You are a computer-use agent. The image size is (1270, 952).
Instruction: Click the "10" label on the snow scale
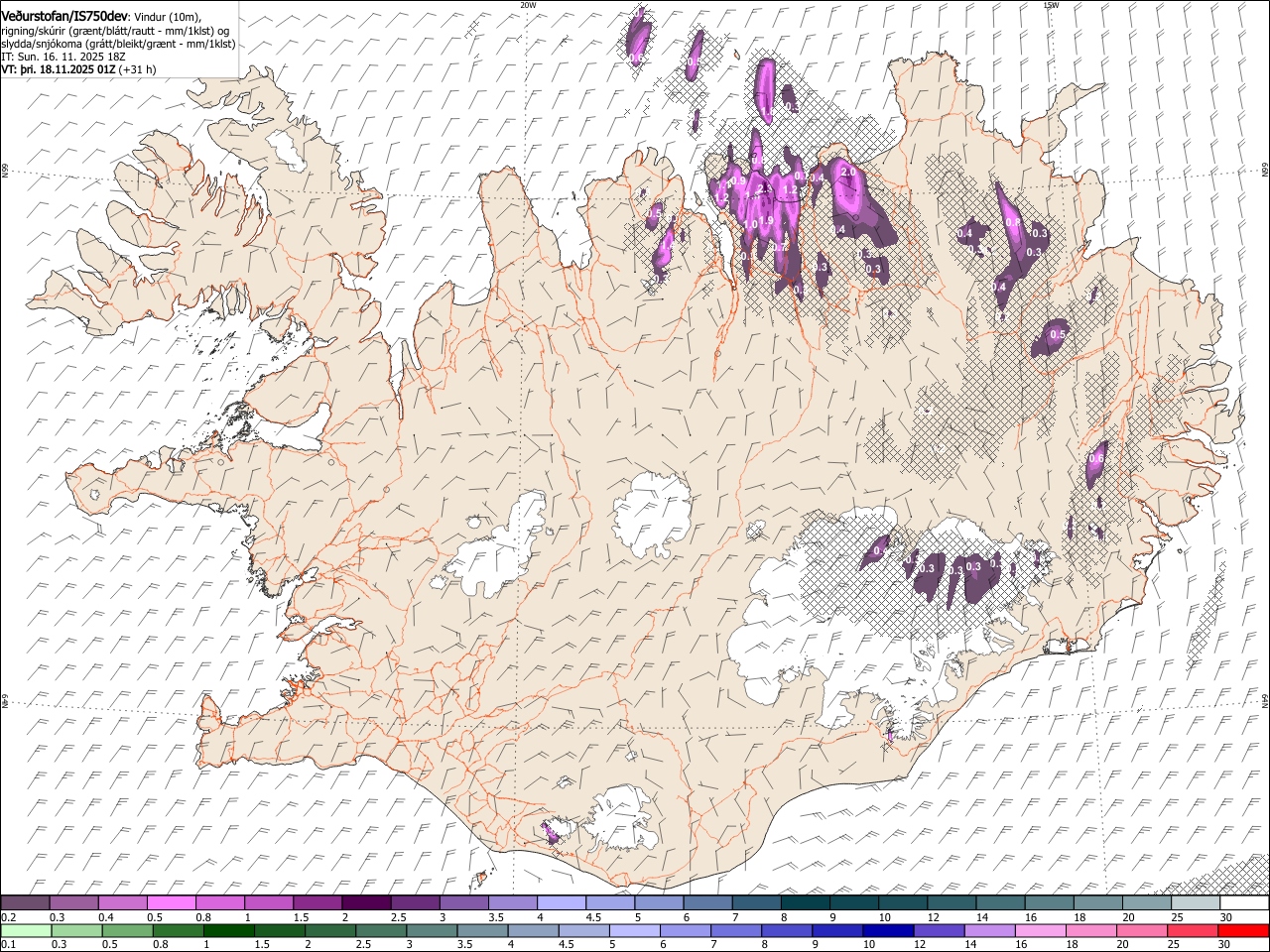pyautogui.click(x=884, y=917)
